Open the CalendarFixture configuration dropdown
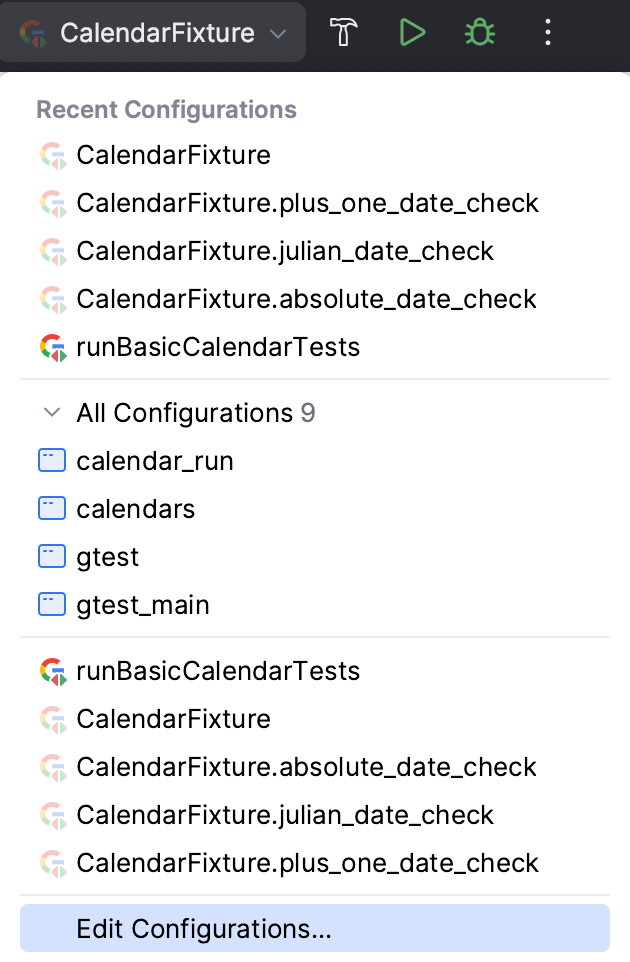This screenshot has width=630, height=962. pyautogui.click(x=150, y=32)
